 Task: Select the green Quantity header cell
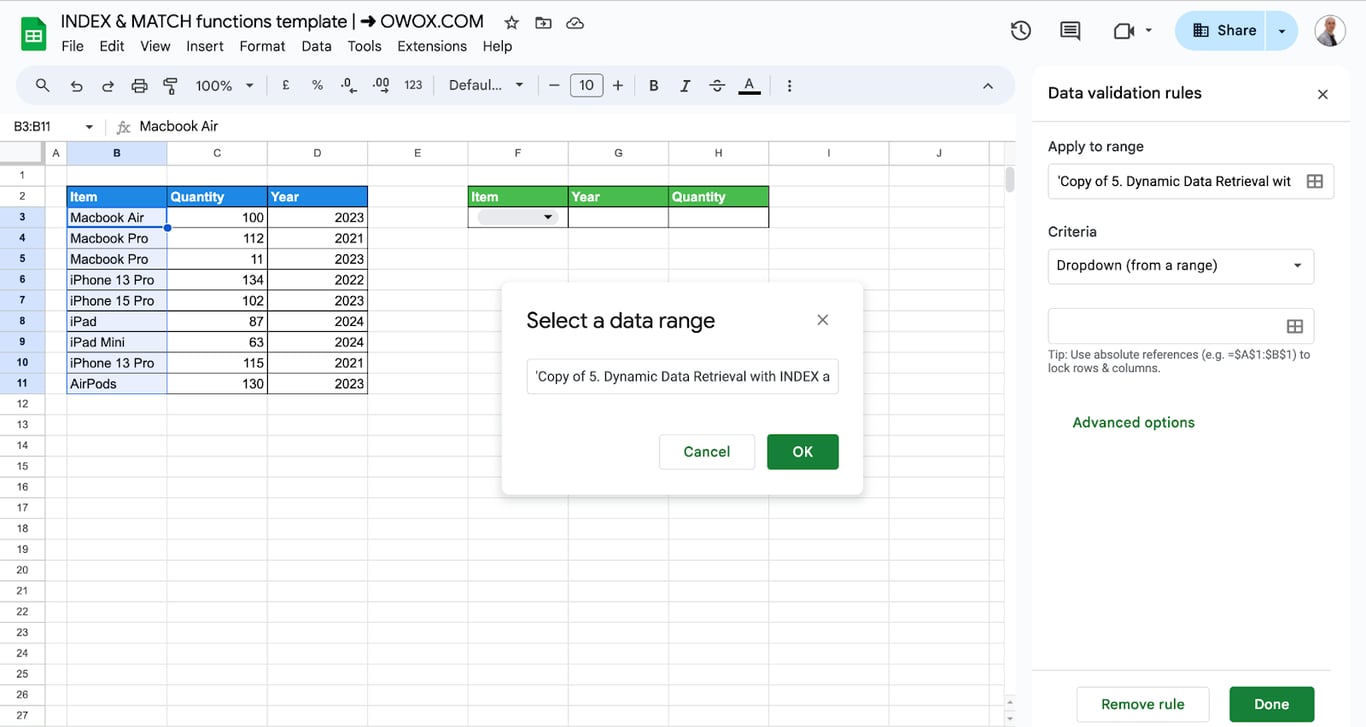click(x=719, y=197)
